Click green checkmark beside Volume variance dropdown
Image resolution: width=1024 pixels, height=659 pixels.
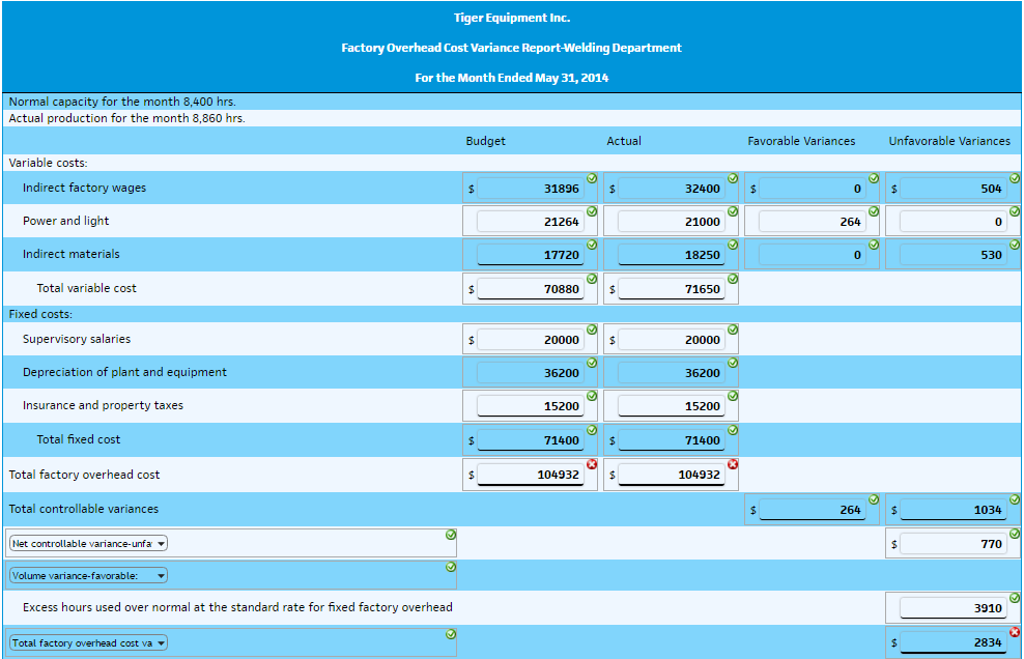450,567
